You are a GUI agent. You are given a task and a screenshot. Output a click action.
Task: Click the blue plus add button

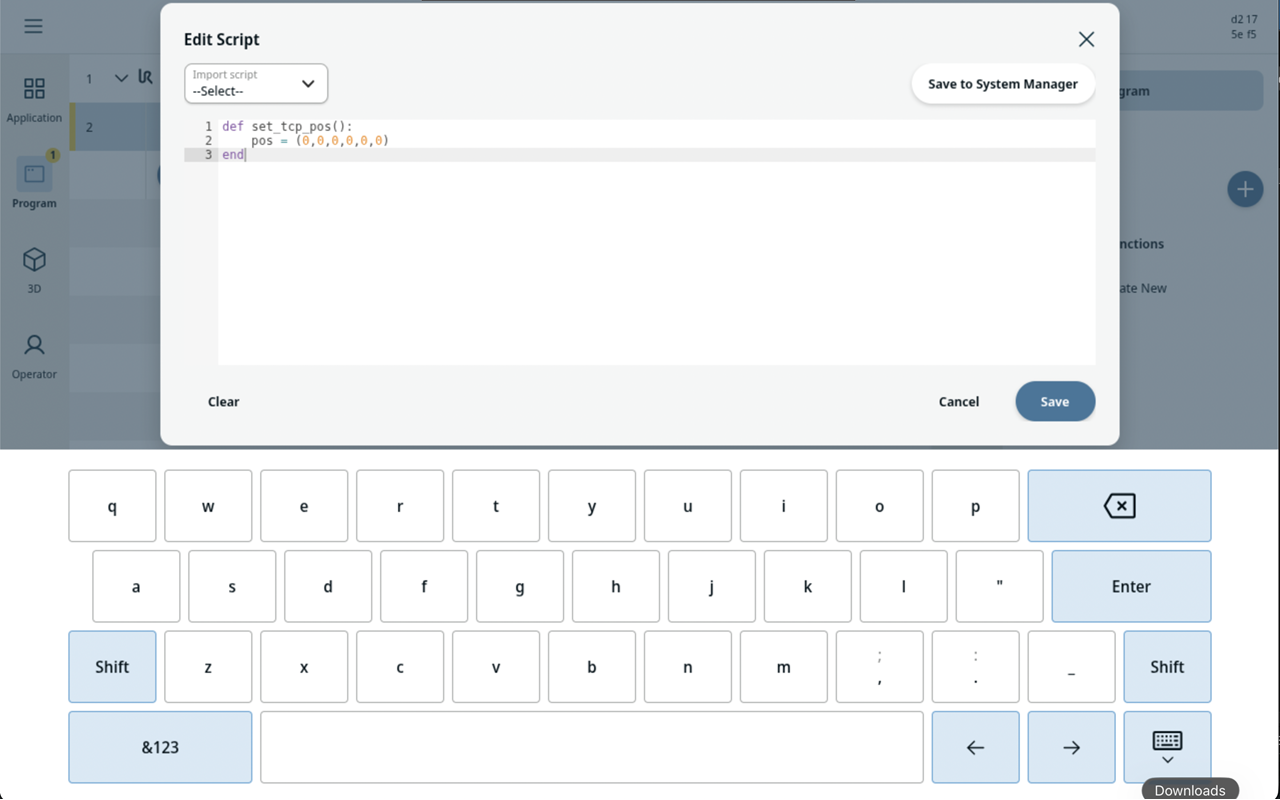pyautogui.click(x=1245, y=189)
